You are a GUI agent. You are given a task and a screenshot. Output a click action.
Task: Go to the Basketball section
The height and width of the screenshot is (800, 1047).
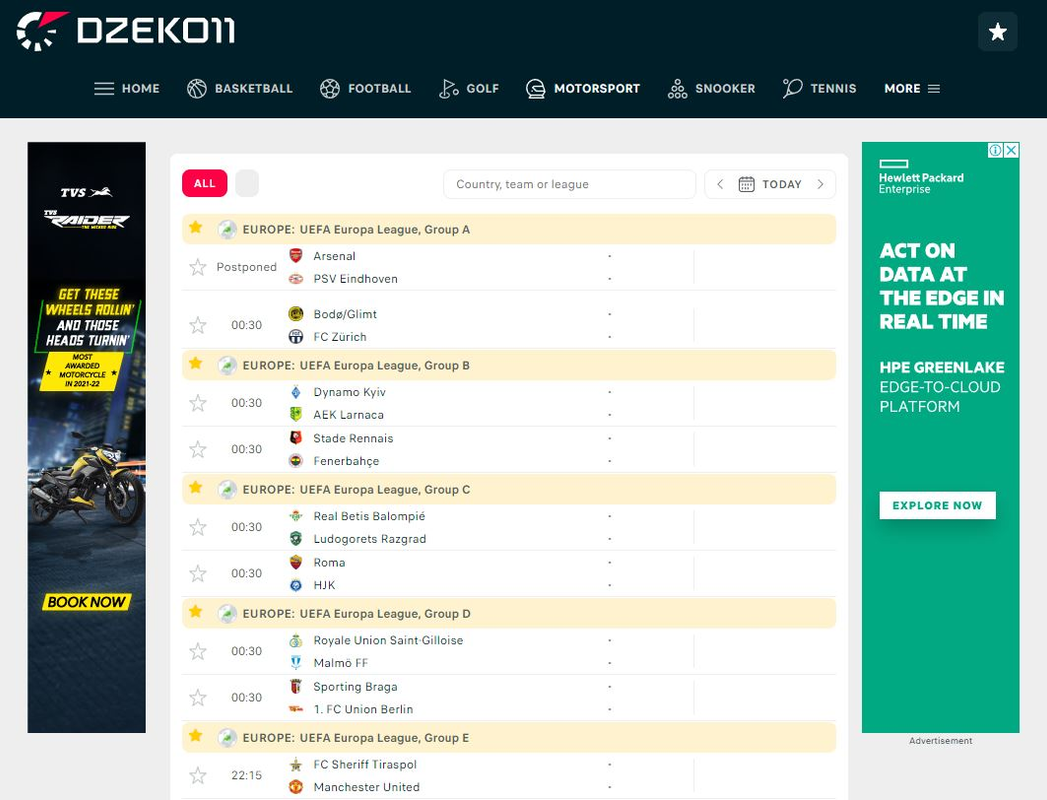tap(240, 88)
